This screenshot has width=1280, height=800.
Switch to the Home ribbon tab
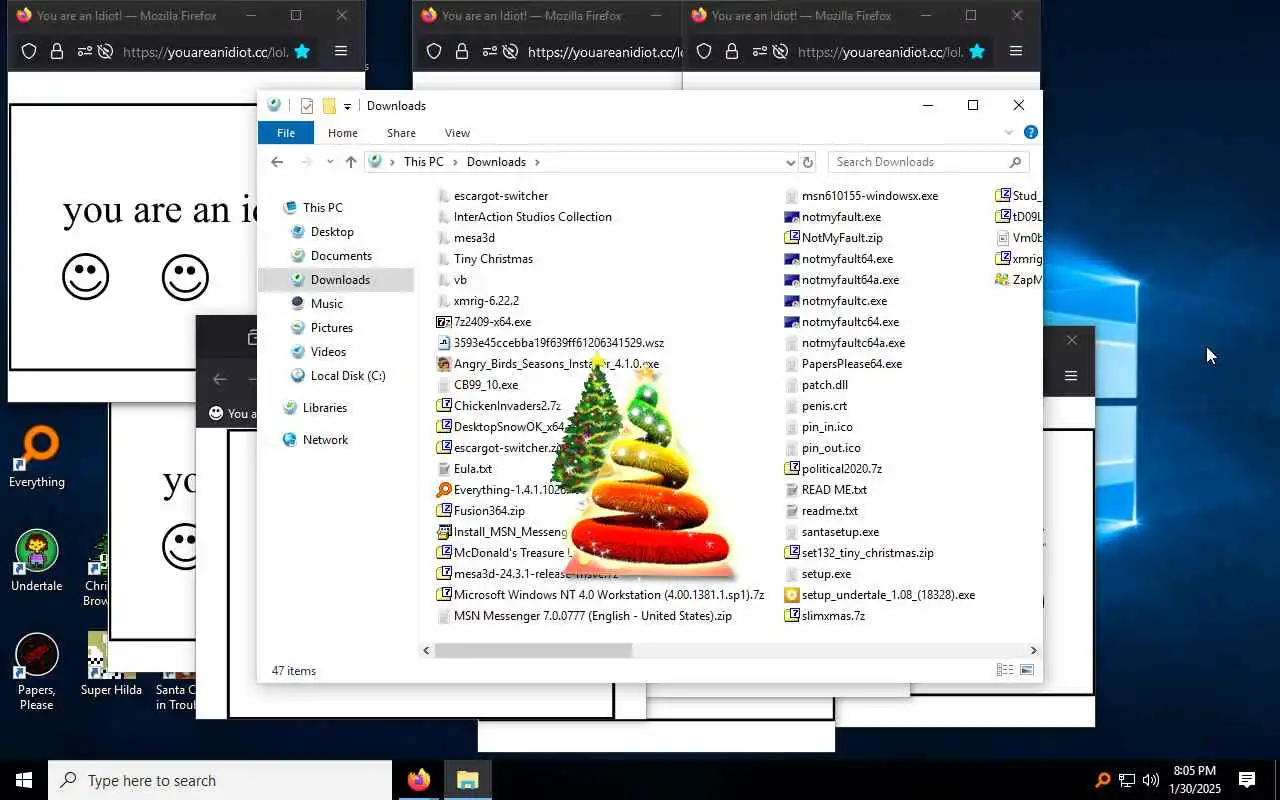coord(342,133)
